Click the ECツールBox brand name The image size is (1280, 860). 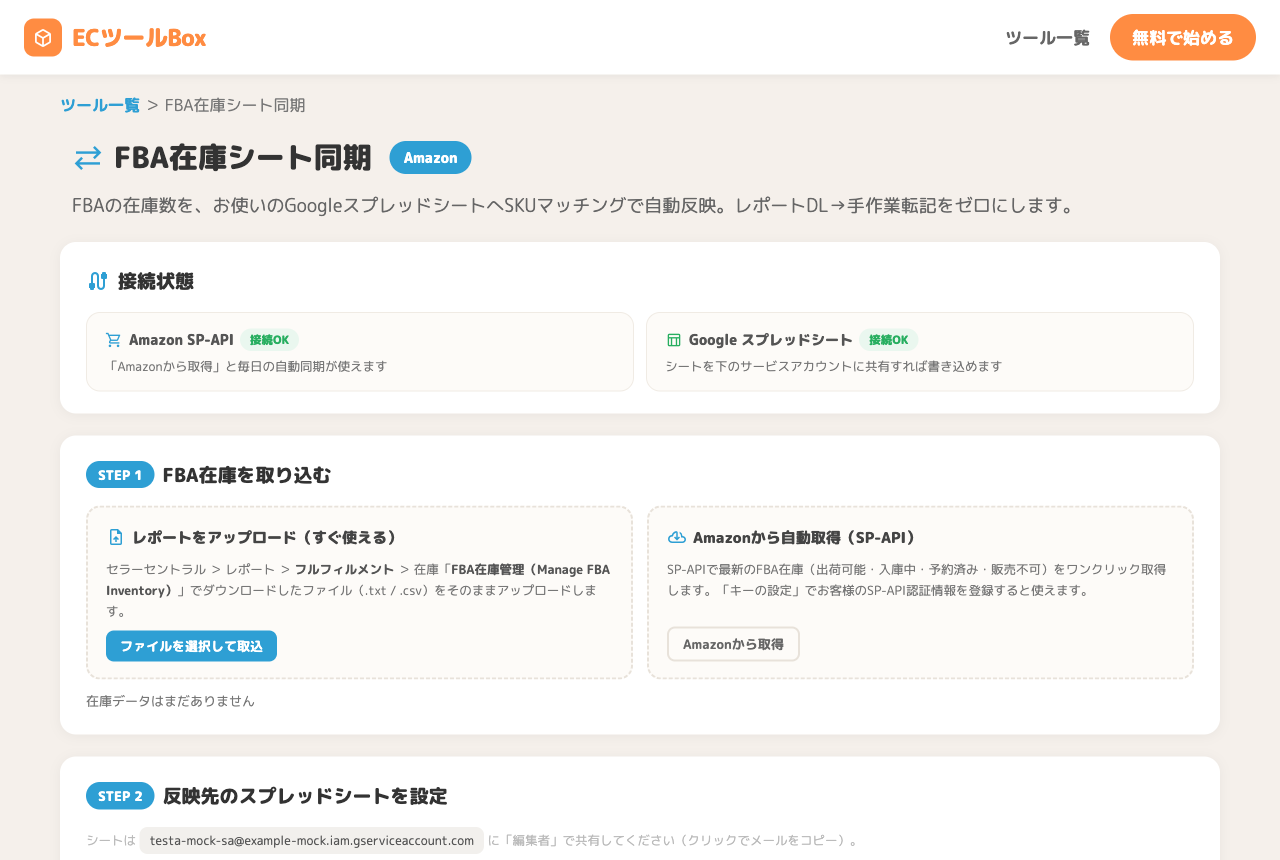coord(139,38)
